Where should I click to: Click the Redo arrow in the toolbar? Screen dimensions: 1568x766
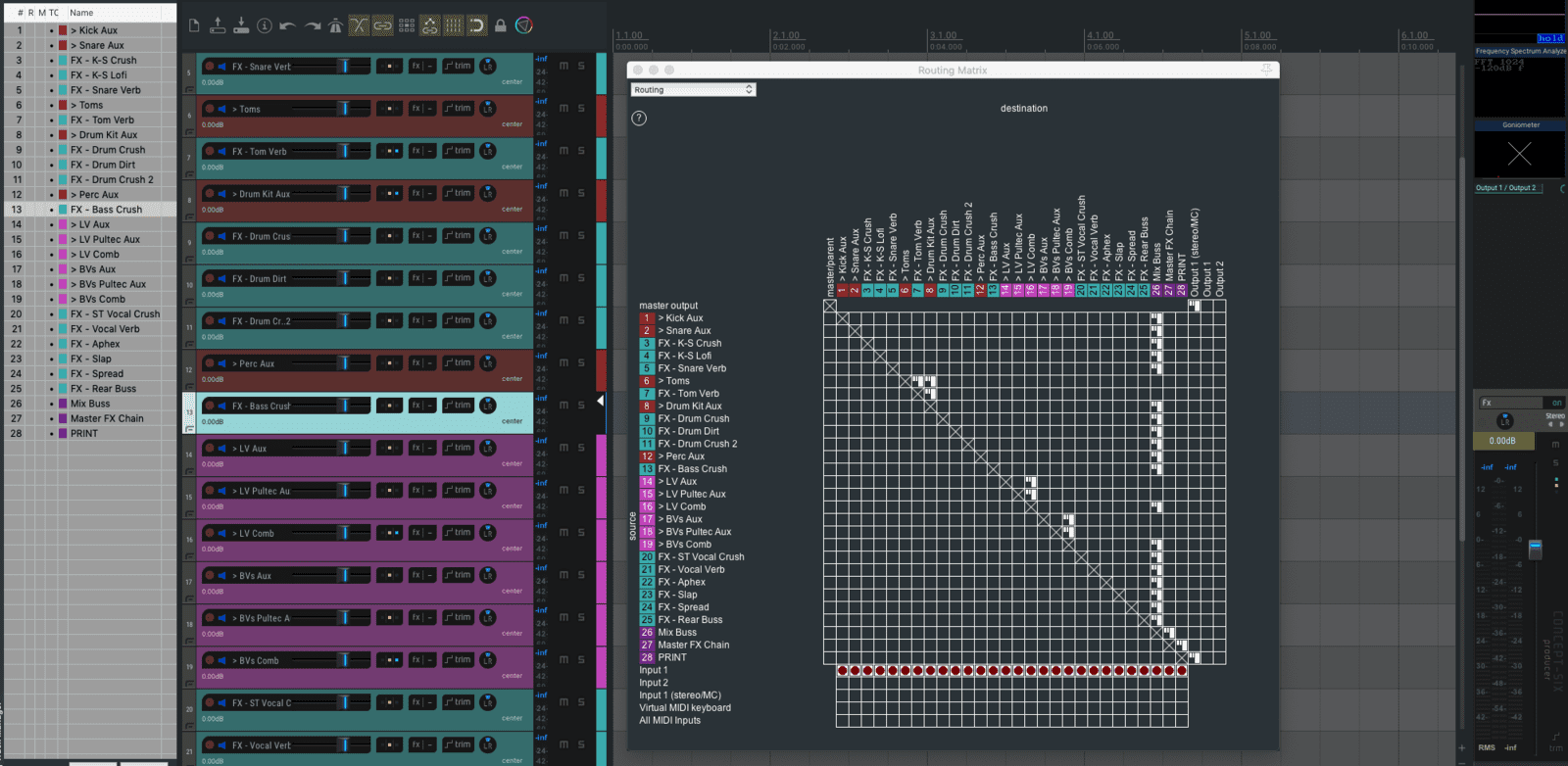(x=313, y=26)
